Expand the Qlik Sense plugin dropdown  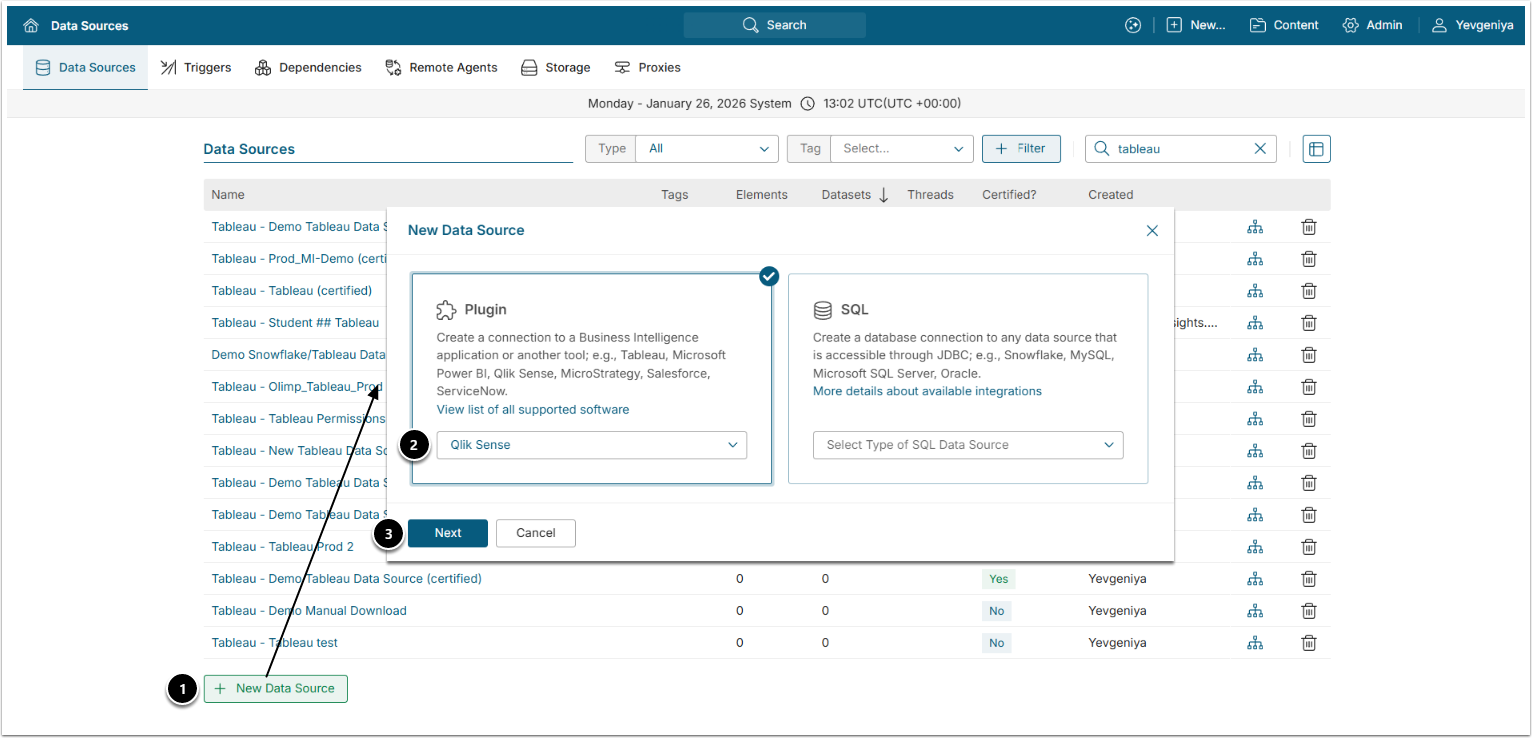point(591,445)
